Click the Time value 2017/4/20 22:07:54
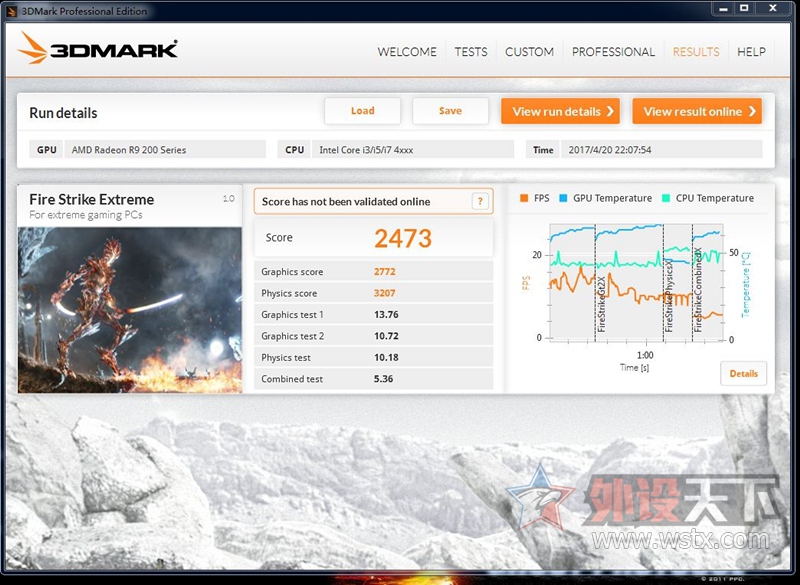 pyautogui.click(x=661, y=150)
